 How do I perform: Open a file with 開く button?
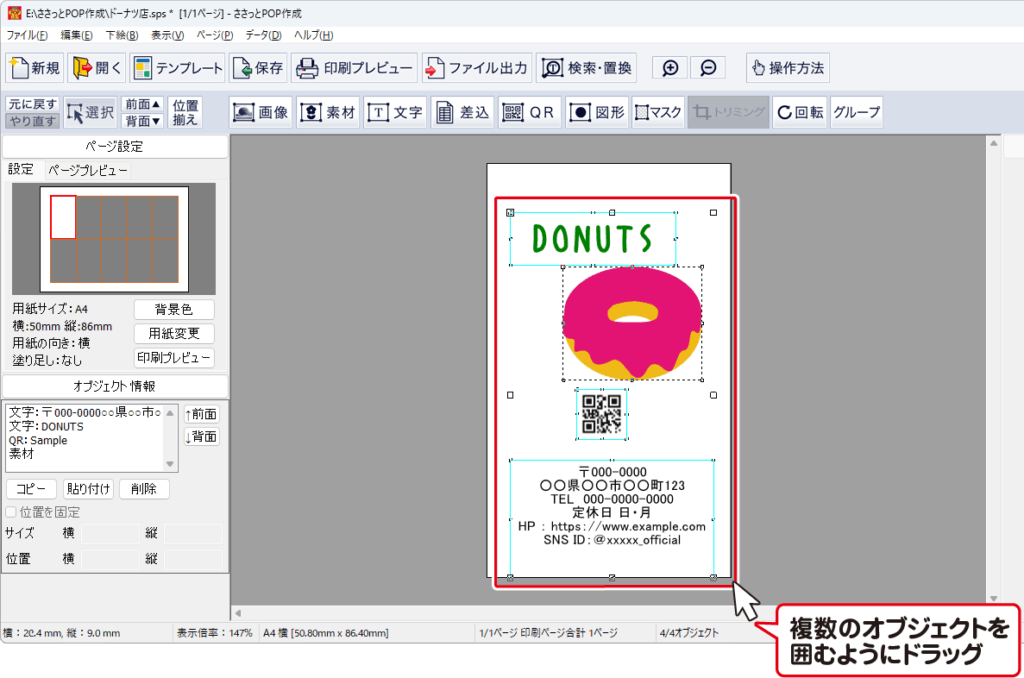point(97,68)
